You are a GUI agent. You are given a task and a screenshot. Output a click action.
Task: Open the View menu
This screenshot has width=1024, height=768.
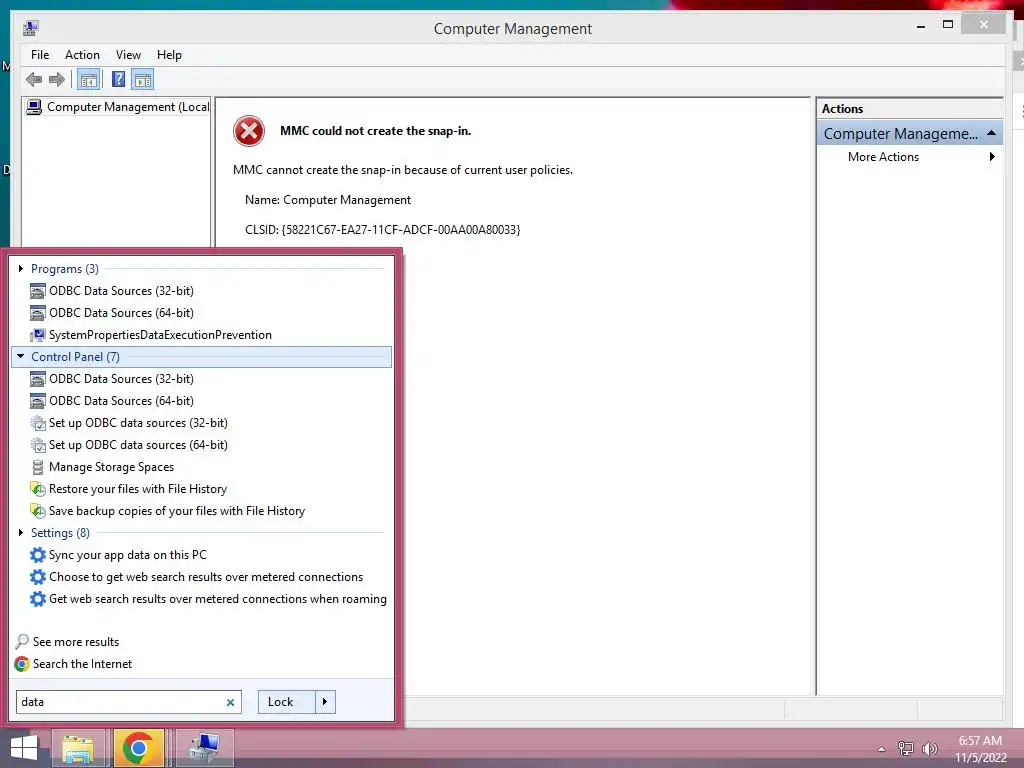pyautogui.click(x=128, y=55)
